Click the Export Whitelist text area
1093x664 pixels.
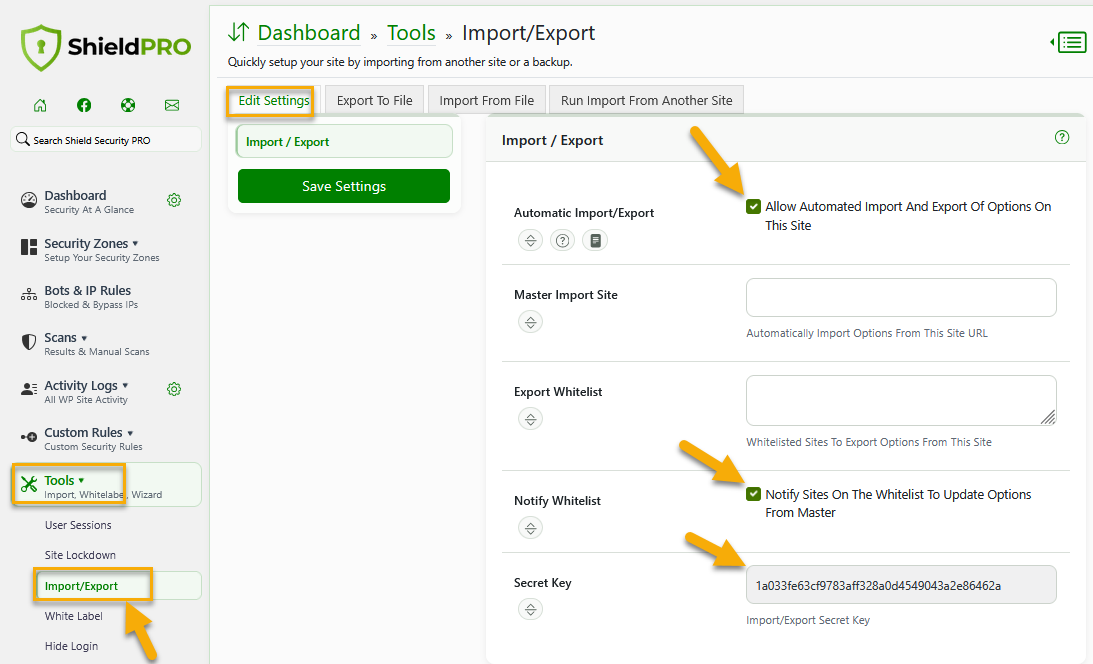[x=901, y=401]
